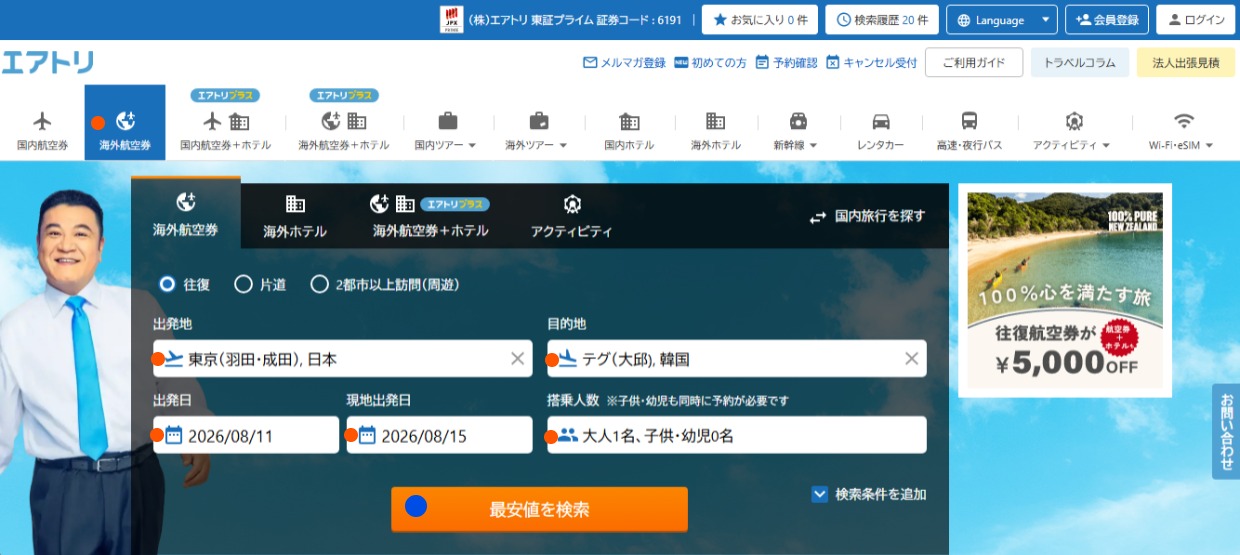This screenshot has width=1240, height=555.
Task: Switch to 海外航空券+ホテル search tab
Action: (431, 216)
